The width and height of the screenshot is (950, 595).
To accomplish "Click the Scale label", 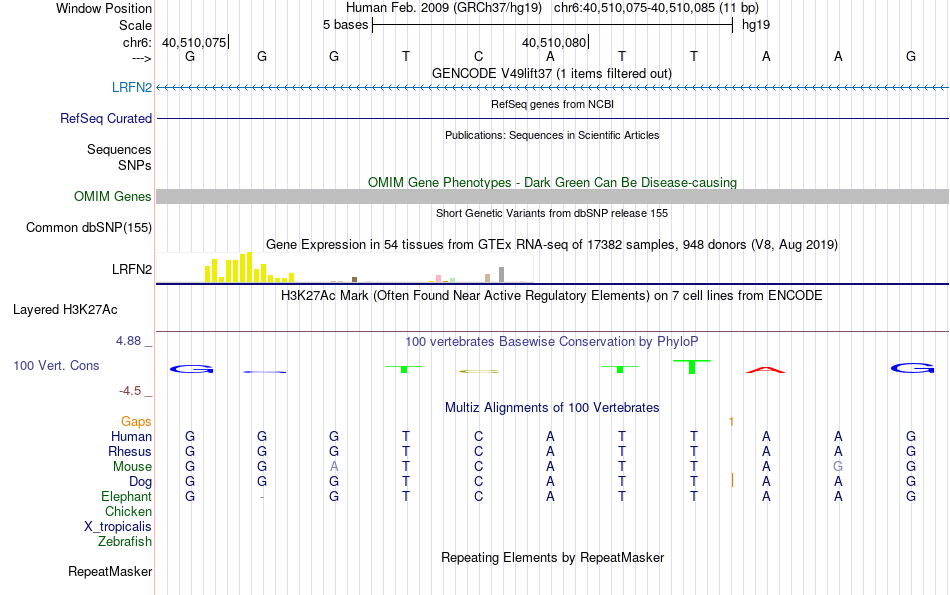I will click(135, 25).
